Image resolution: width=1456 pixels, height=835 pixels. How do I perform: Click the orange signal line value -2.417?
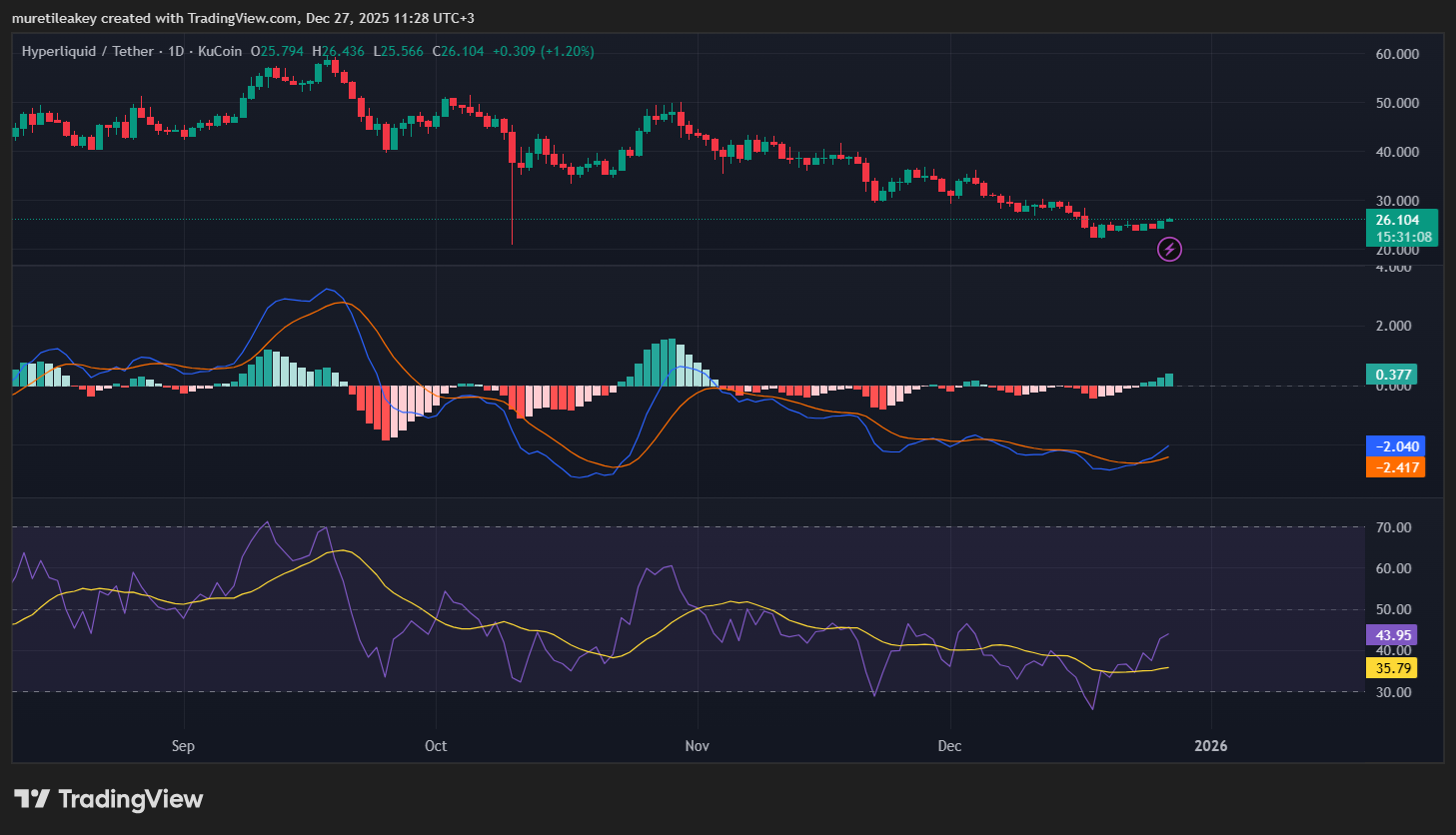coord(1394,467)
